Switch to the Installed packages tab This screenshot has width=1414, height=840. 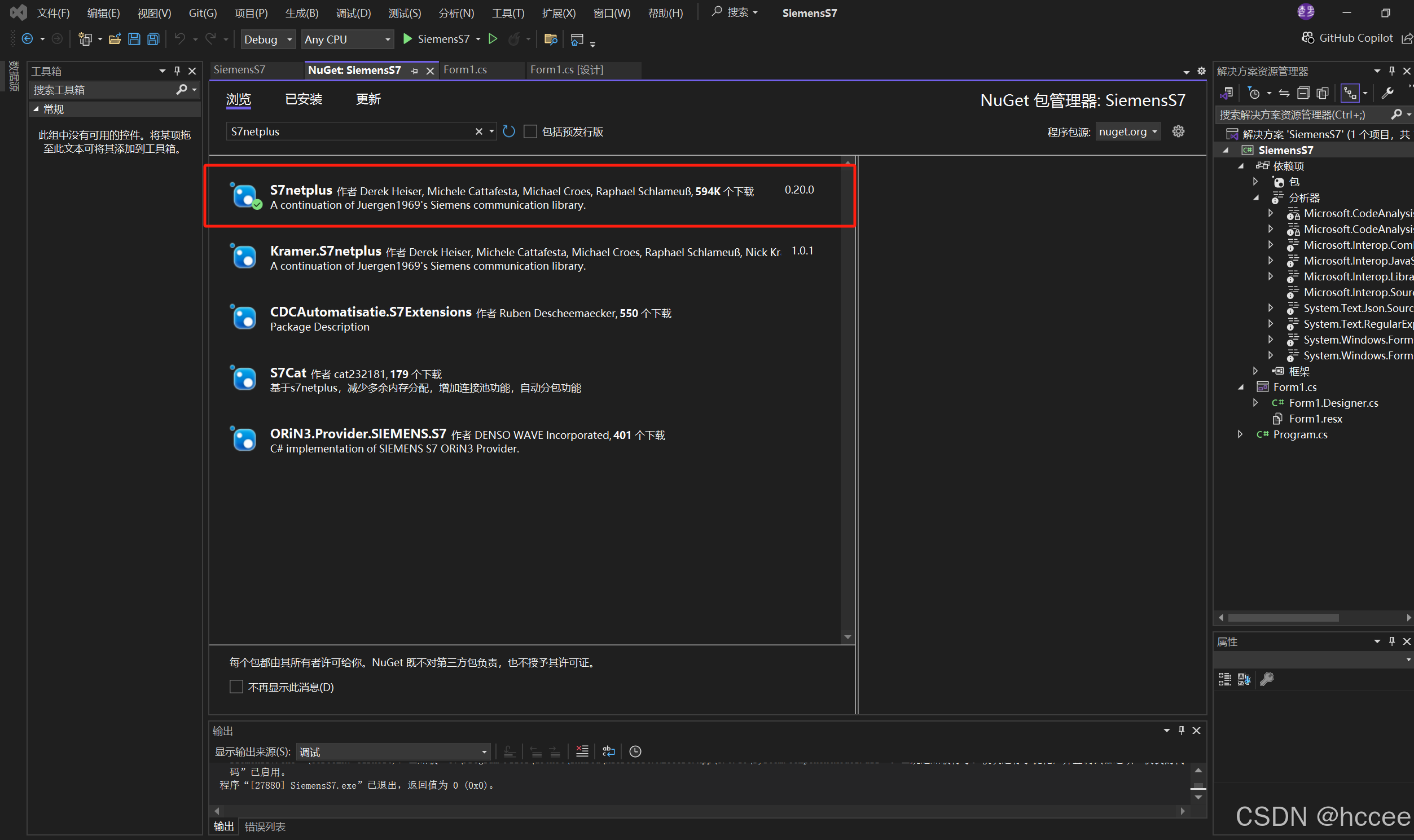click(x=304, y=100)
